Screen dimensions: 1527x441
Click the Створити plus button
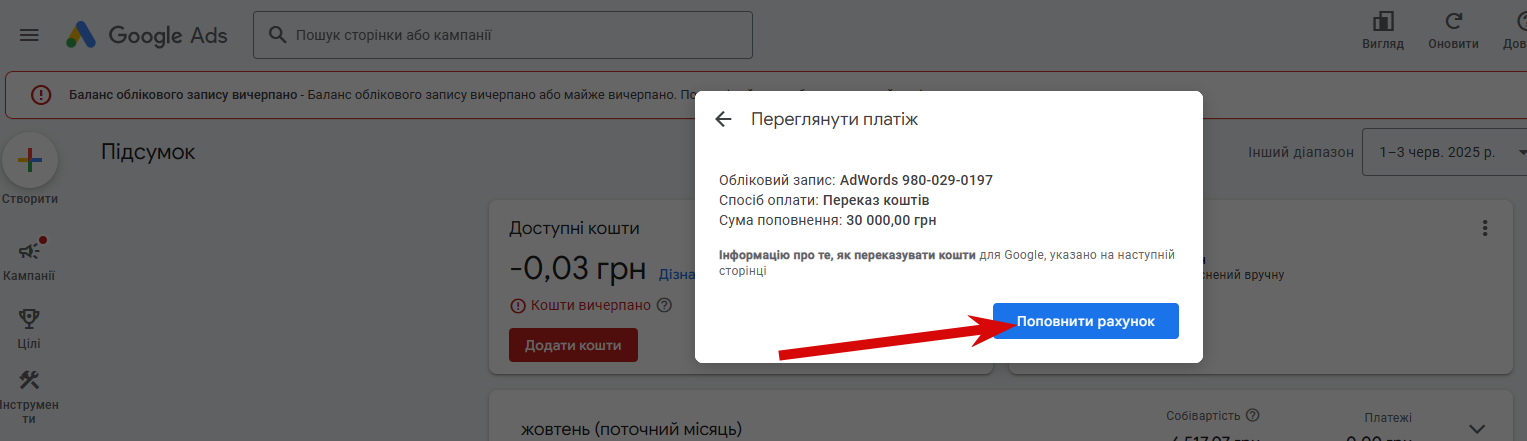click(30, 160)
